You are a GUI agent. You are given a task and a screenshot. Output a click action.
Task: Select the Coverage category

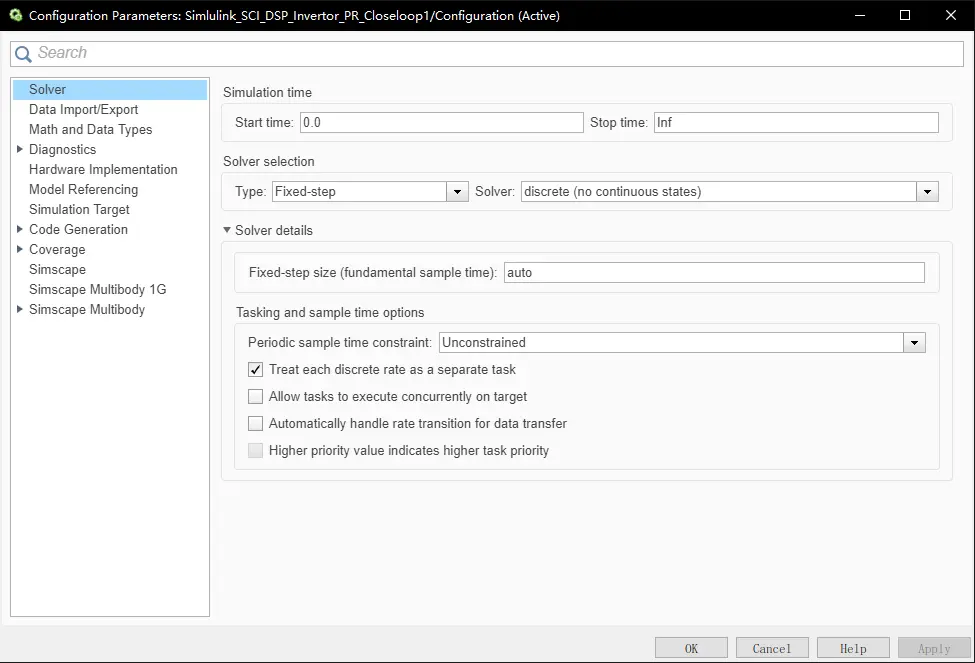point(57,249)
